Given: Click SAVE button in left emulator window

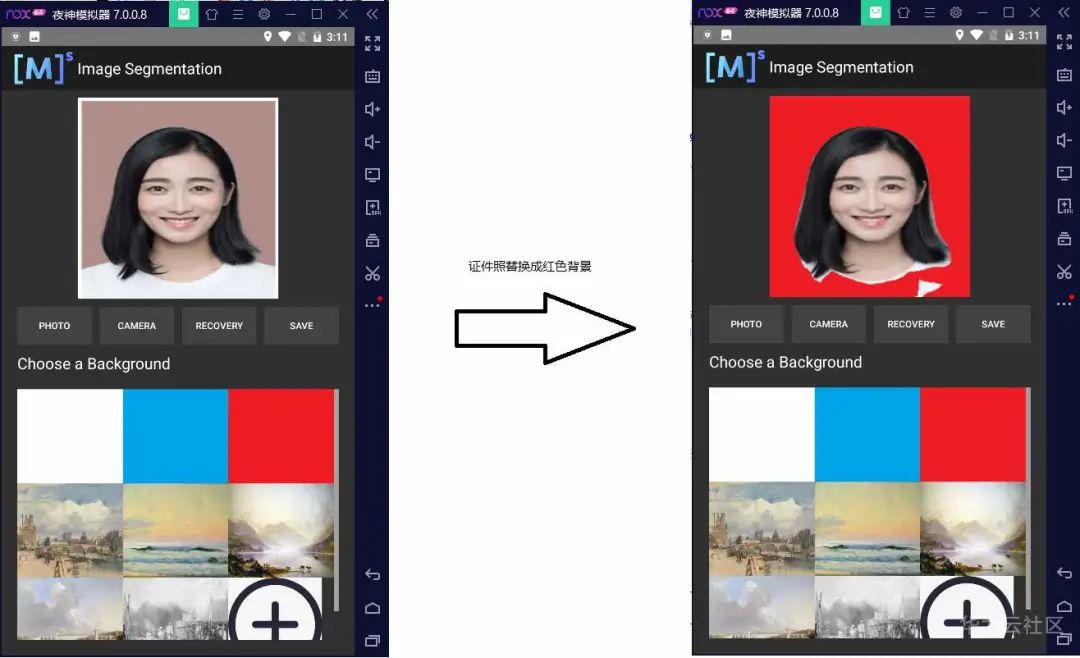Looking at the screenshot, I should [302, 325].
